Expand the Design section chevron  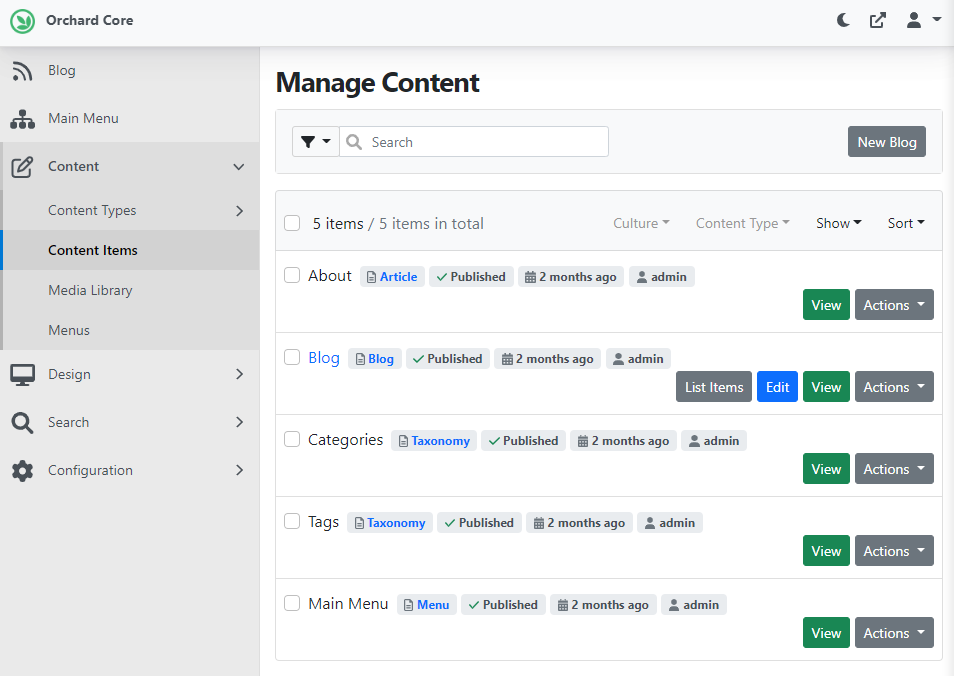tap(239, 374)
